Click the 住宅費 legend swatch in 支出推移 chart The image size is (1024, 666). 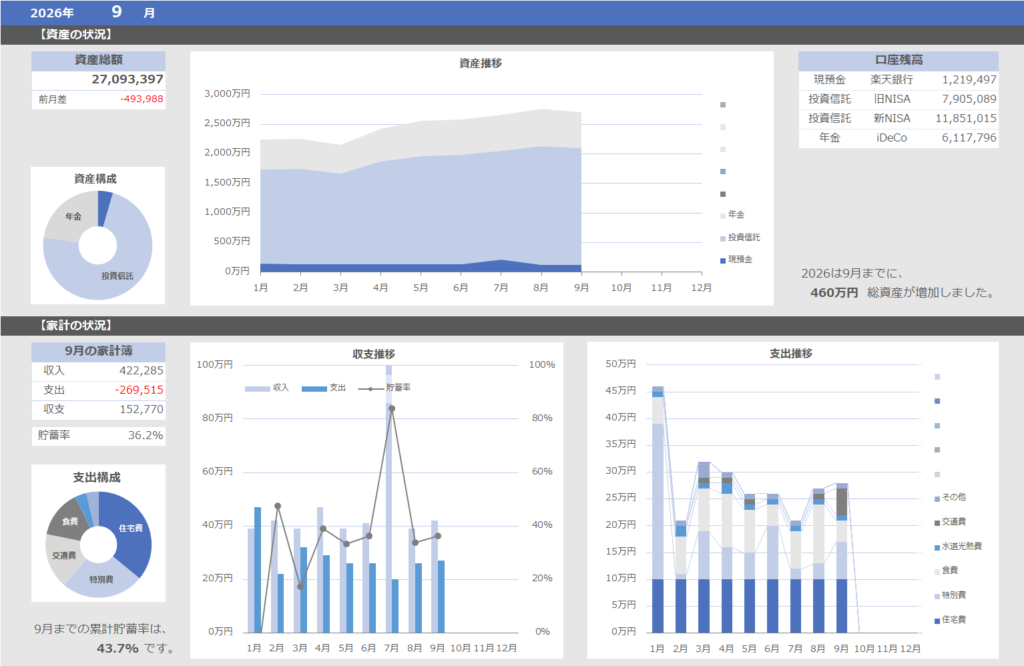click(937, 620)
